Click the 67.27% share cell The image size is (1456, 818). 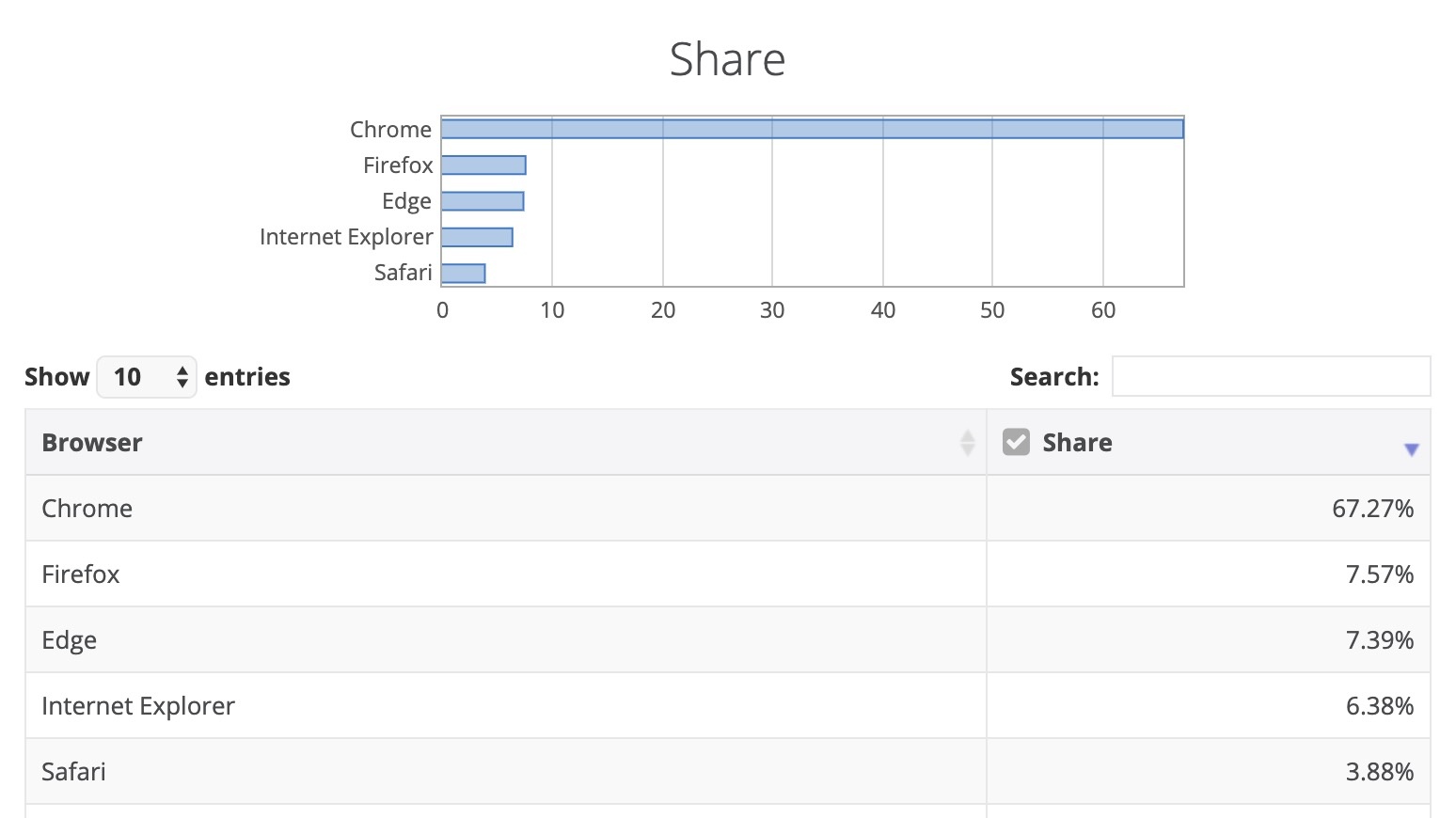(1372, 509)
